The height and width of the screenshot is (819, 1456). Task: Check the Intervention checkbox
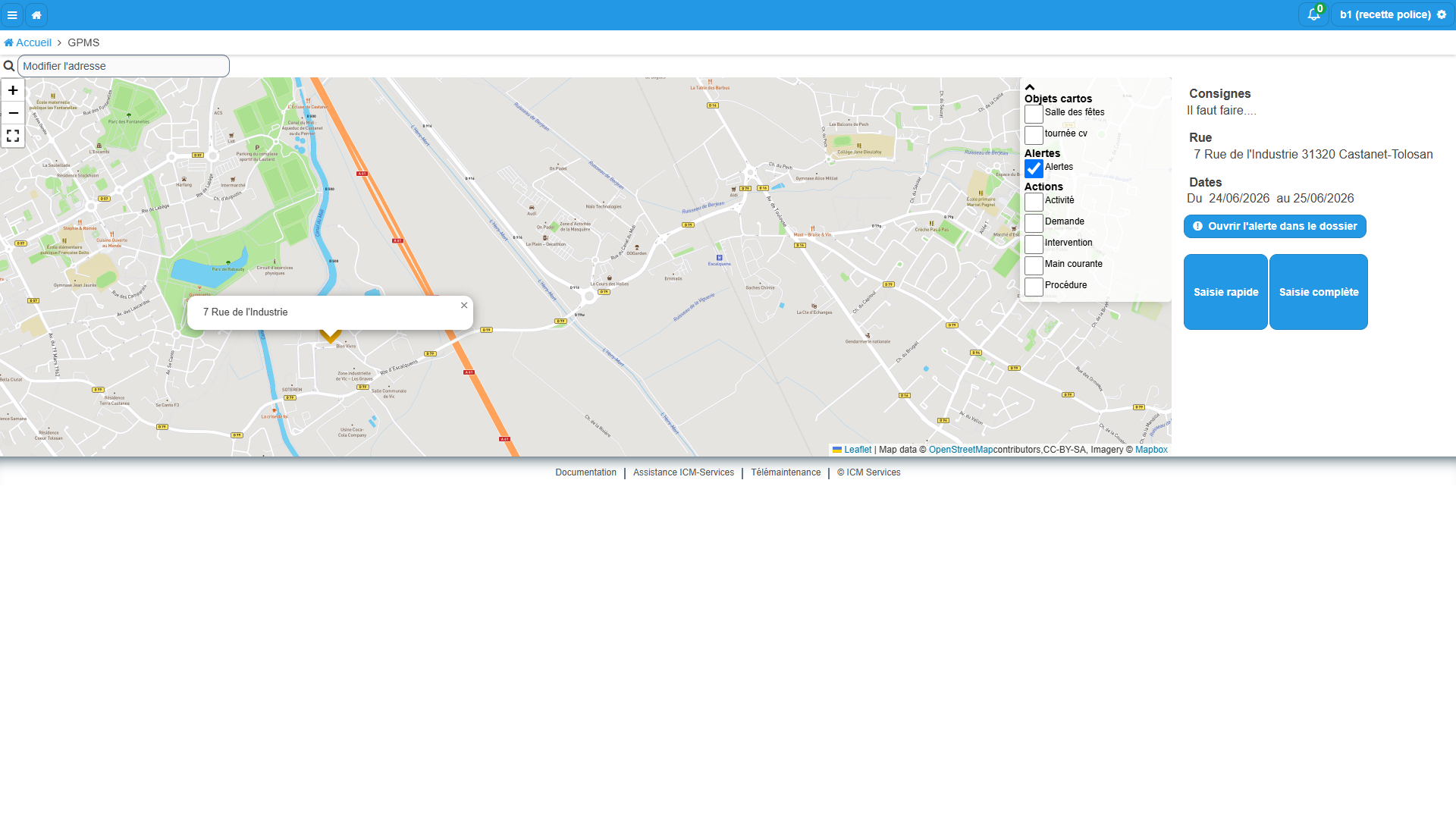pos(1034,244)
